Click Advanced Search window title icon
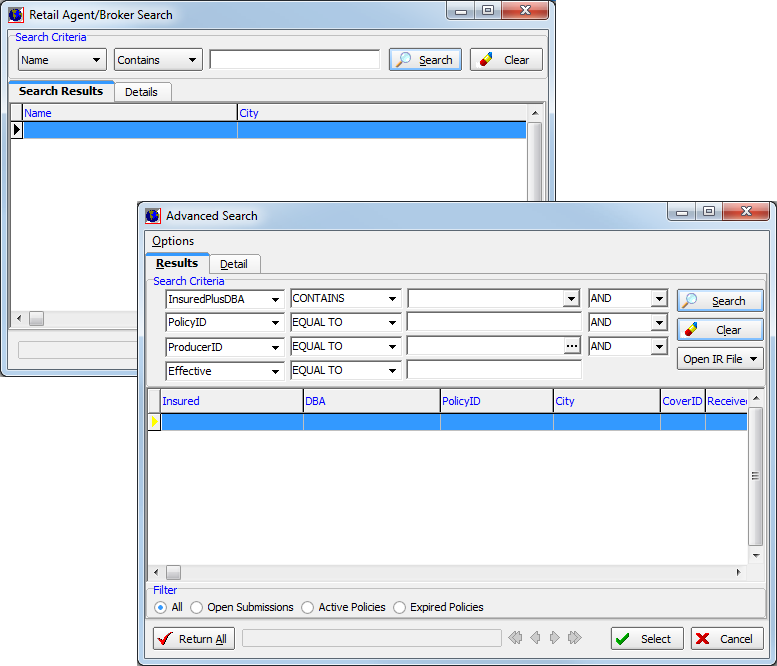 coord(153,215)
